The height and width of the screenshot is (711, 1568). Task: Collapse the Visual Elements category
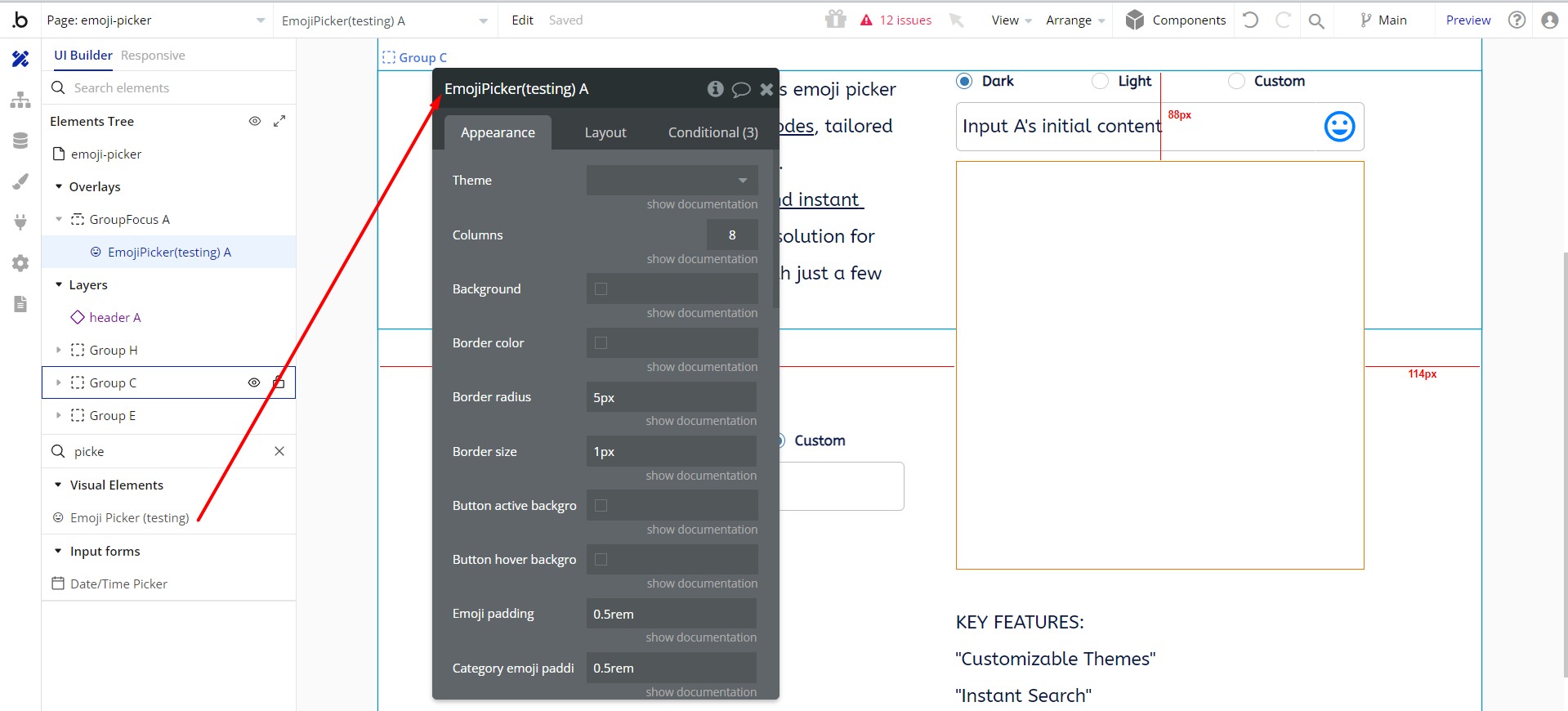tap(58, 485)
